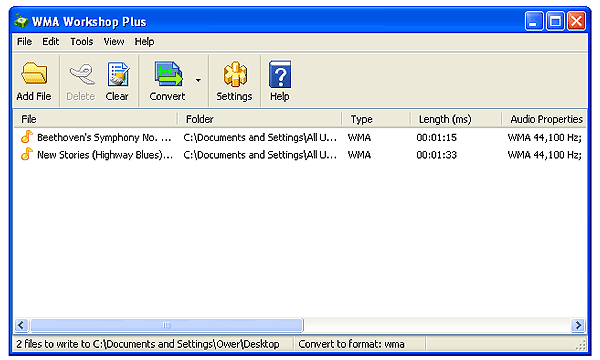This screenshot has height=360, width=600.
Task: Click the '2 files to write to' status text
Action: (148, 344)
